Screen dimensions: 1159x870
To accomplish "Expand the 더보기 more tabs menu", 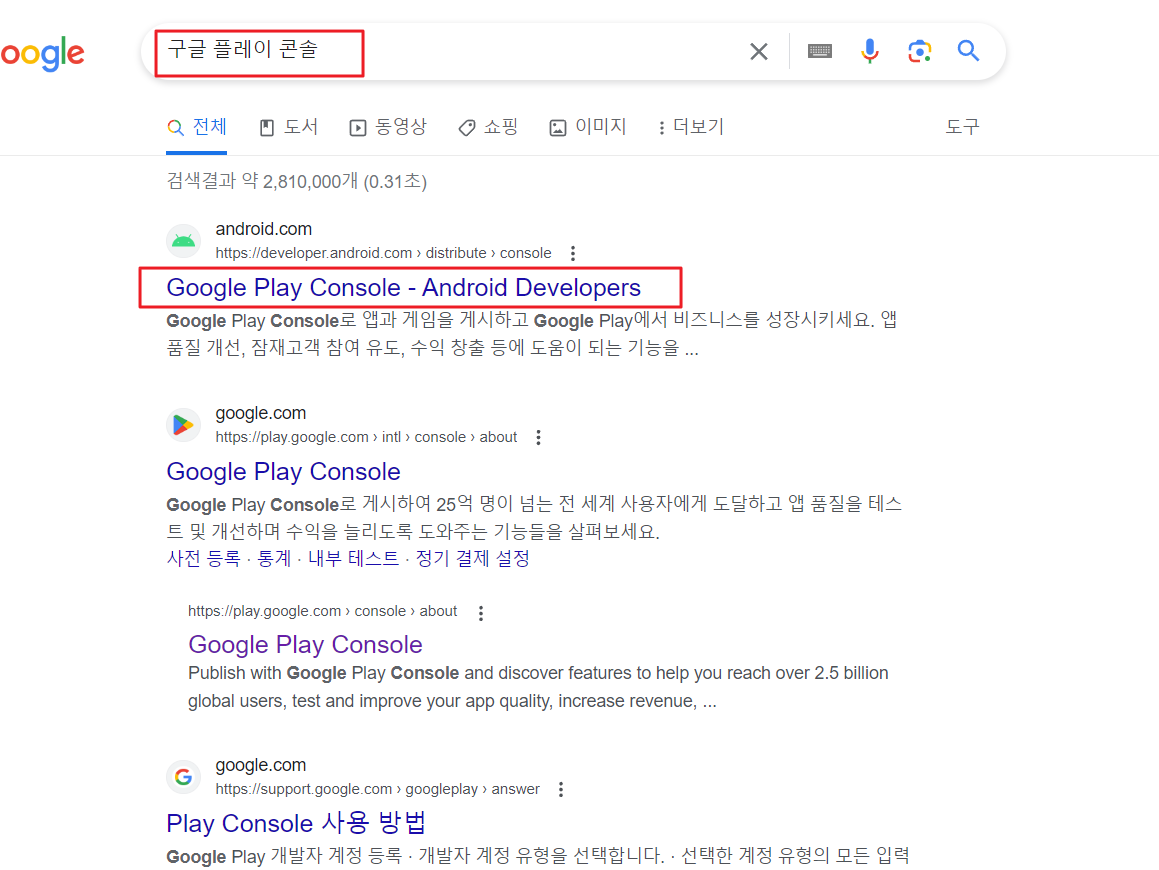I will [x=691, y=127].
